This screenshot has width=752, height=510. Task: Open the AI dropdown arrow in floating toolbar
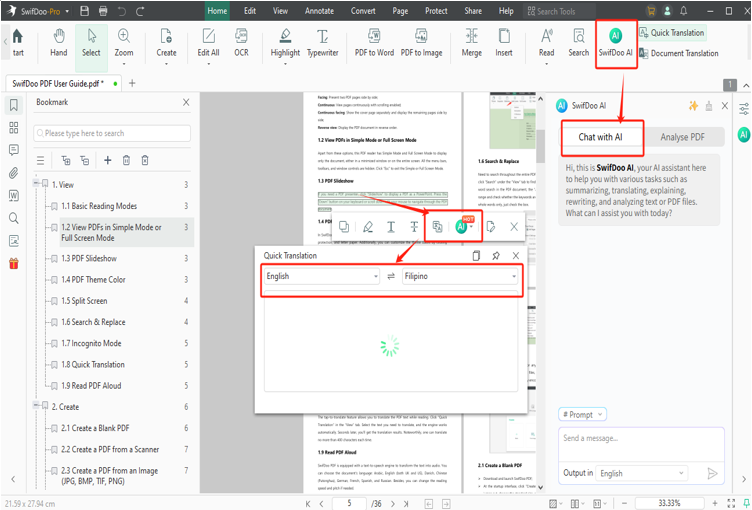coord(472,227)
